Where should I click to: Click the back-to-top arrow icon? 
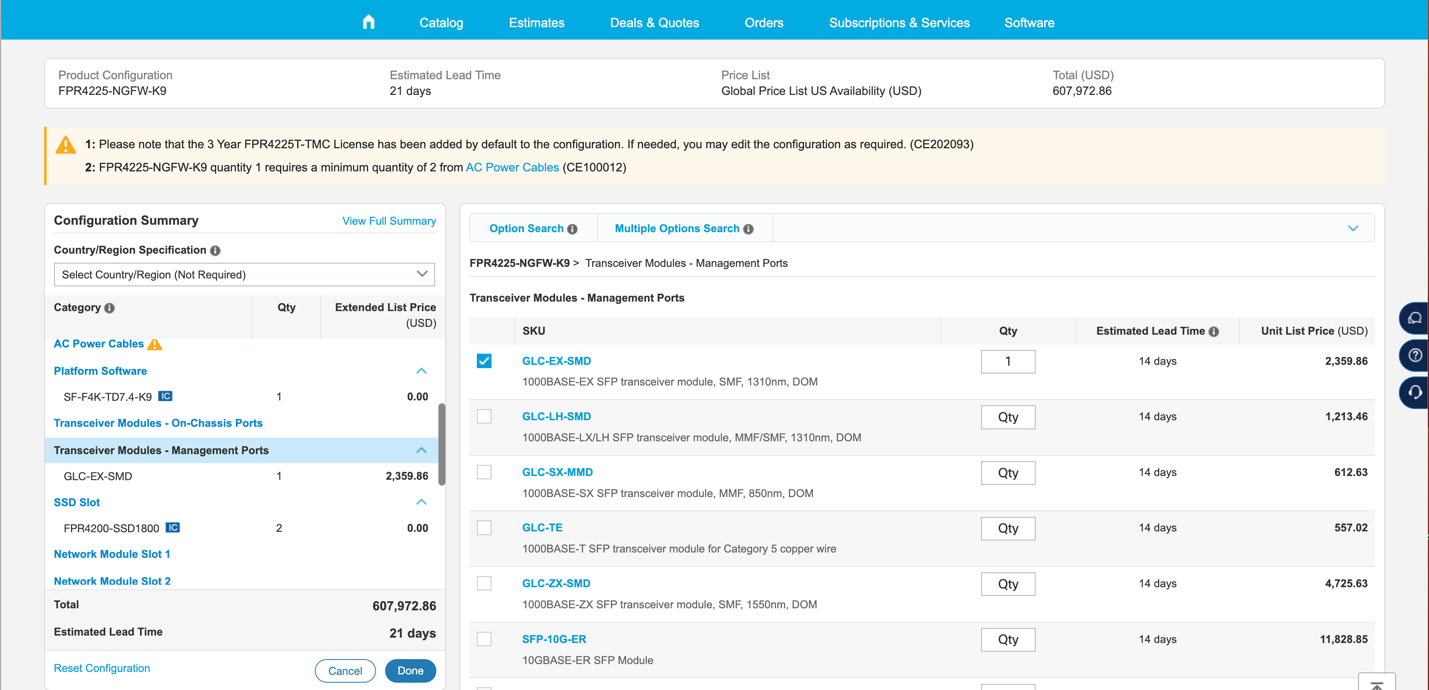[x=1377, y=683]
